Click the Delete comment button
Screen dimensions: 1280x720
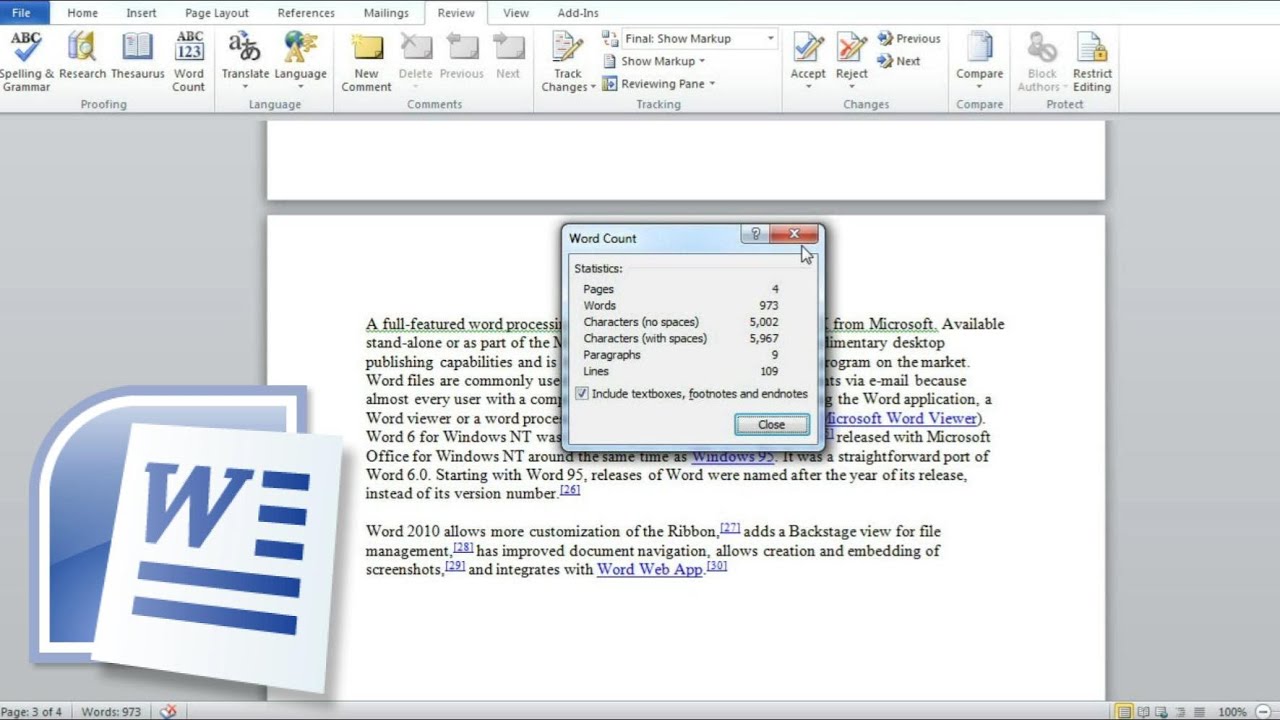[415, 62]
